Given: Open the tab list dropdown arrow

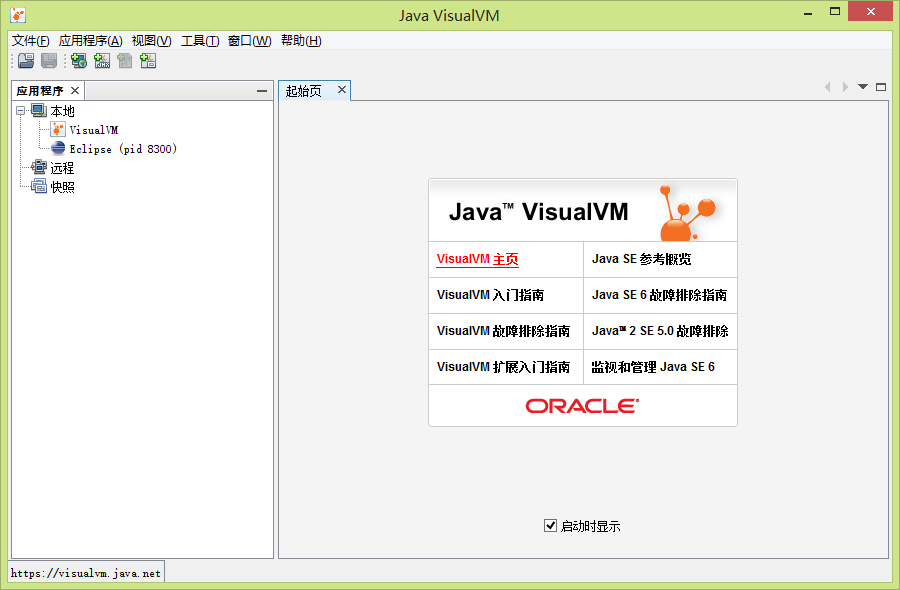Looking at the screenshot, I should [x=863, y=87].
